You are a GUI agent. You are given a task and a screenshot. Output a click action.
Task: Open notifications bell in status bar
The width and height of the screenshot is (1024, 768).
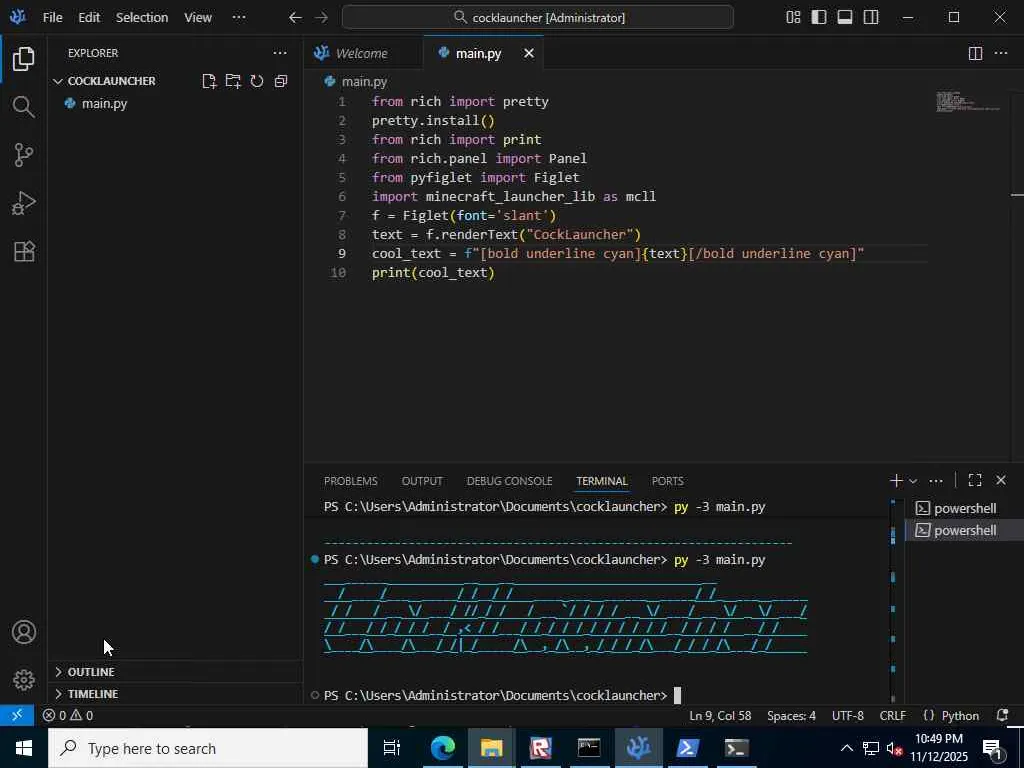coord(1002,716)
